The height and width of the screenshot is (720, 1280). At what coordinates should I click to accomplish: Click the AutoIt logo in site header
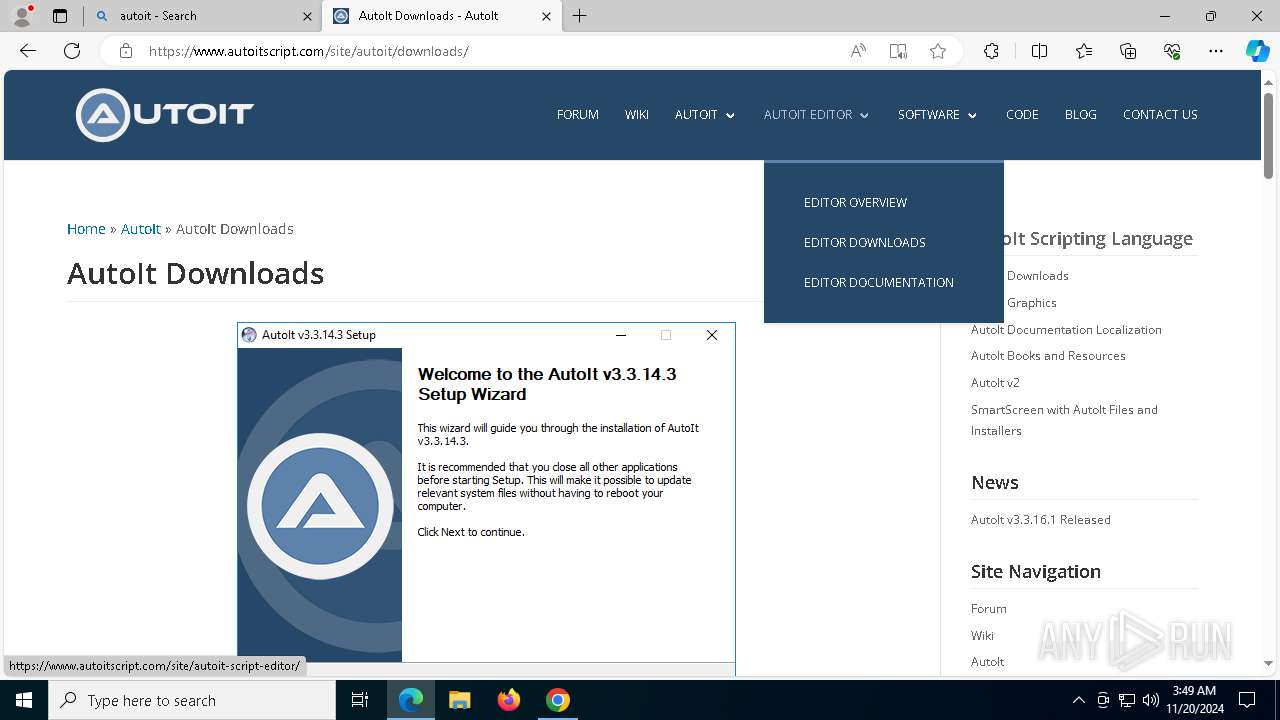pos(165,115)
